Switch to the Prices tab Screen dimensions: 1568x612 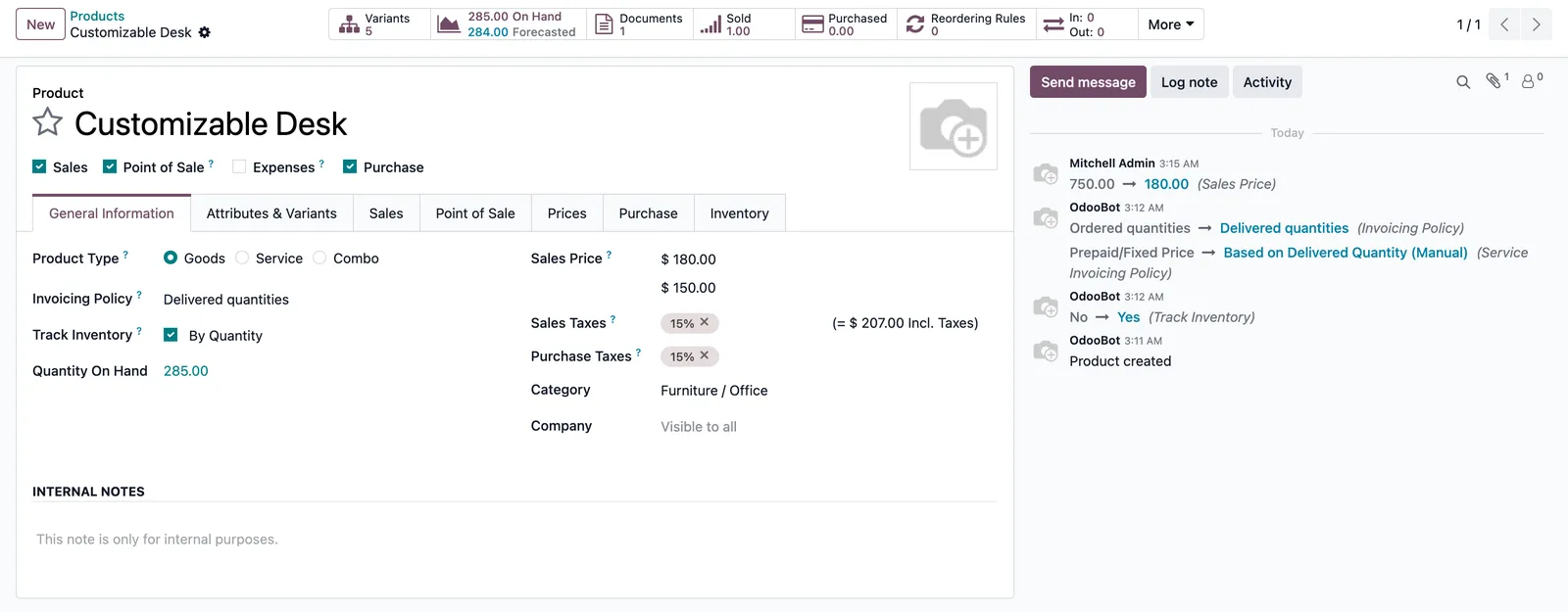pyautogui.click(x=567, y=213)
